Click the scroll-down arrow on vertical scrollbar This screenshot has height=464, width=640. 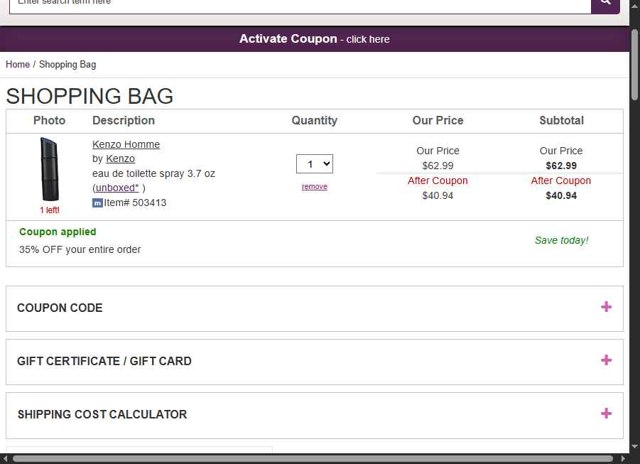[x=634, y=446]
